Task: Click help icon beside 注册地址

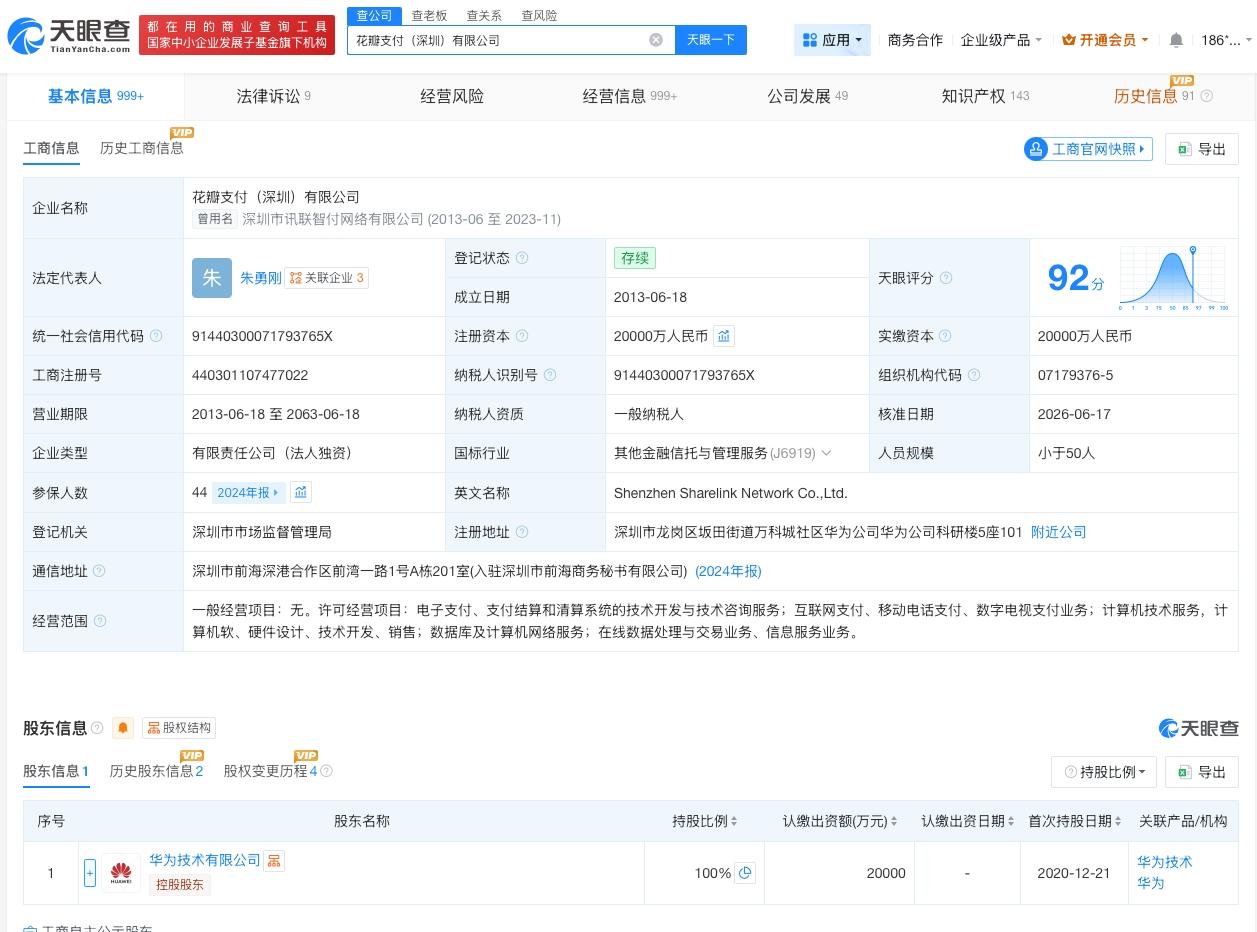Action: point(521,532)
